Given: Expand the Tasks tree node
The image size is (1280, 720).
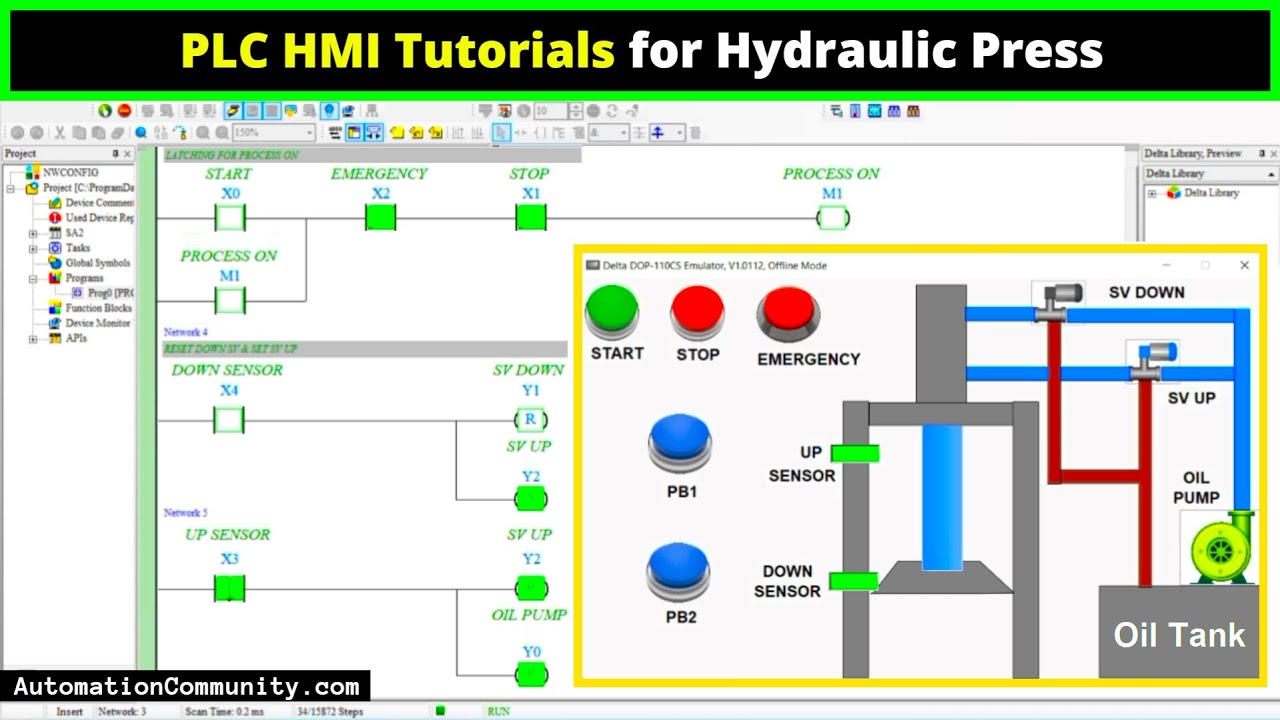Looking at the screenshot, I should point(33,248).
